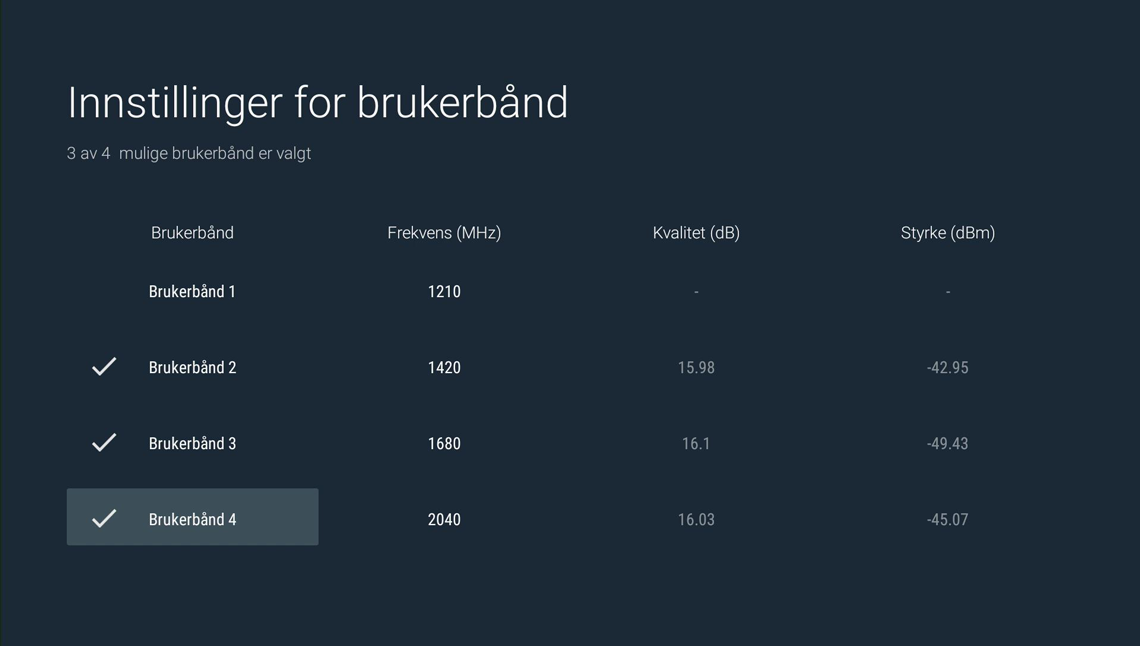This screenshot has height=646, width=1140.
Task: Click the checkmark next to Brukerbånd 4
Action: (103, 517)
